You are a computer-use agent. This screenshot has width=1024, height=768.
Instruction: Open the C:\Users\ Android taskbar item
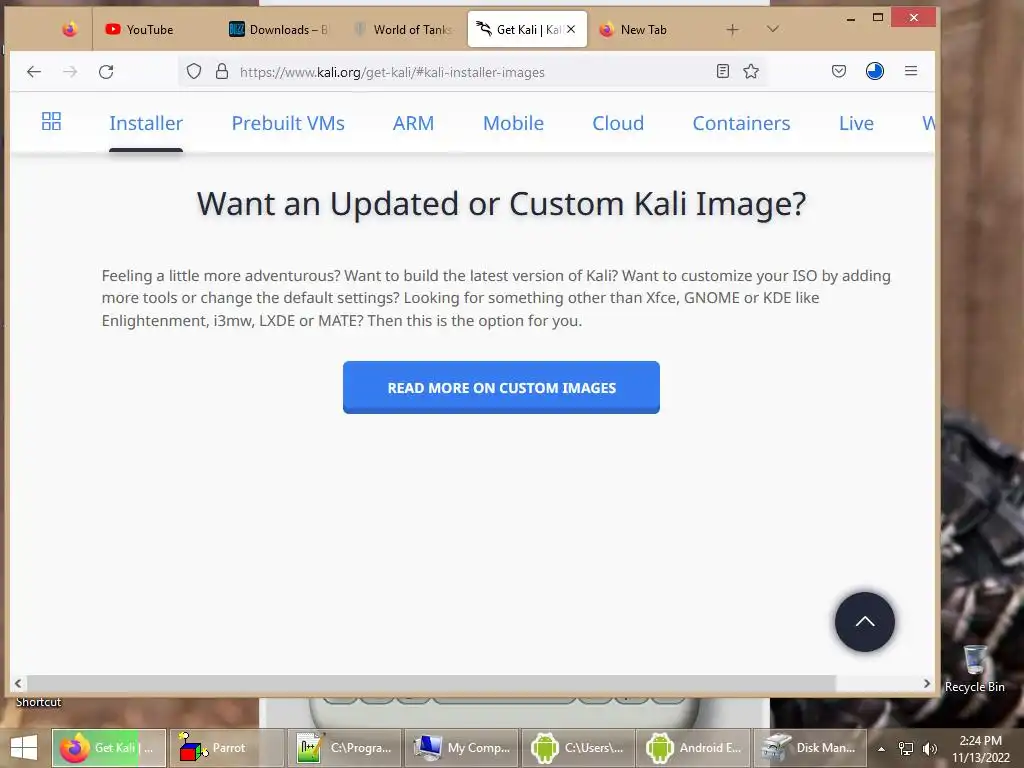578,748
